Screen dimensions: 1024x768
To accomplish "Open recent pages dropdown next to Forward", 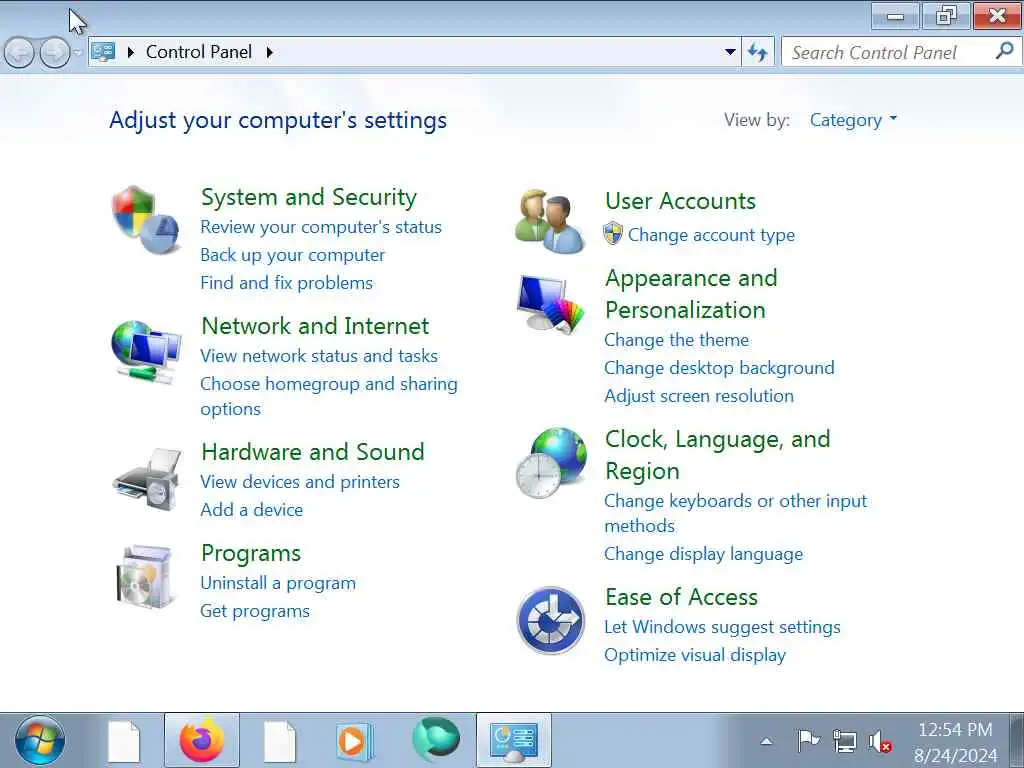I will [78, 52].
